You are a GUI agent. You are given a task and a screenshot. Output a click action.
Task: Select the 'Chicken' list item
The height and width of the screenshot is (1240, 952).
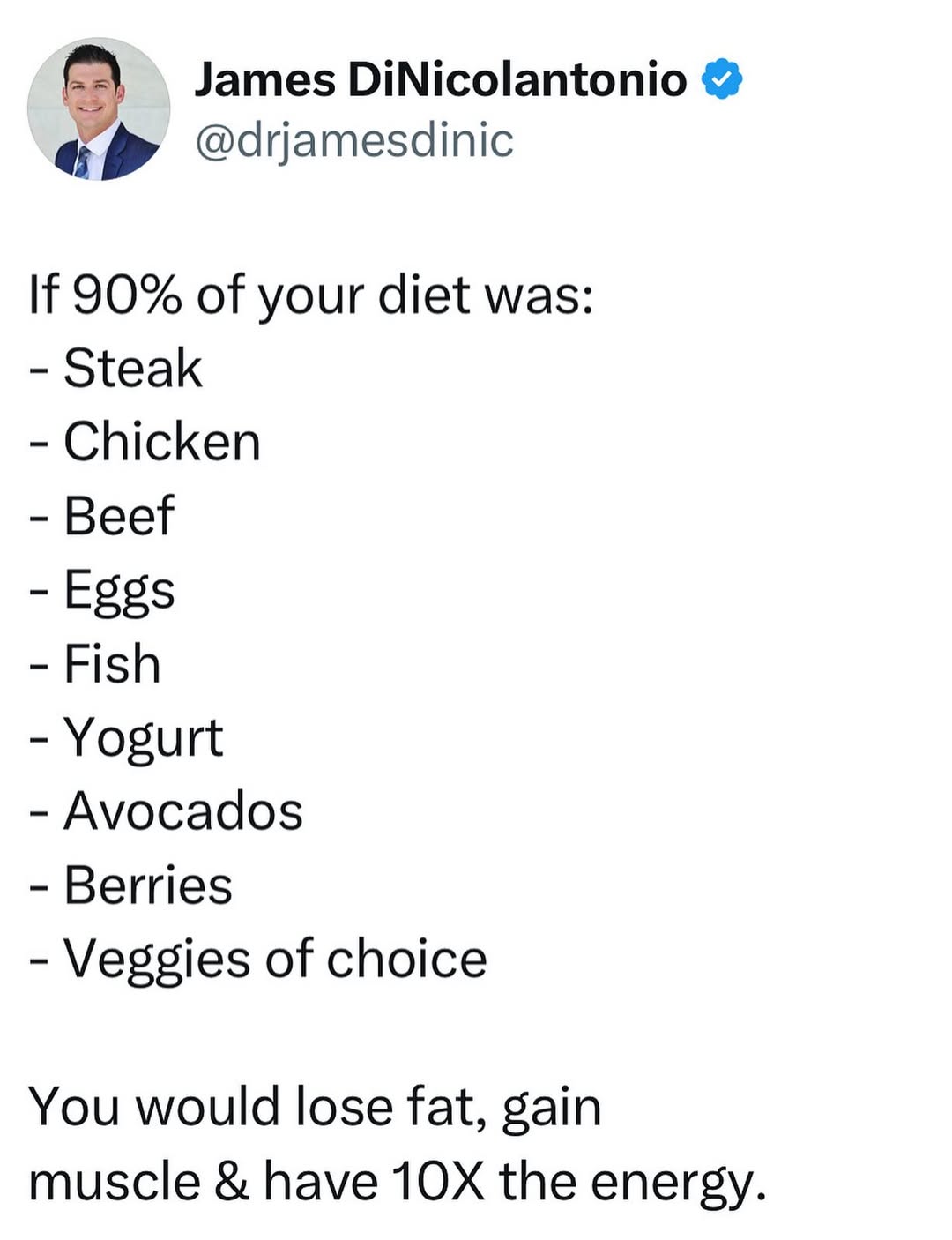(145, 441)
